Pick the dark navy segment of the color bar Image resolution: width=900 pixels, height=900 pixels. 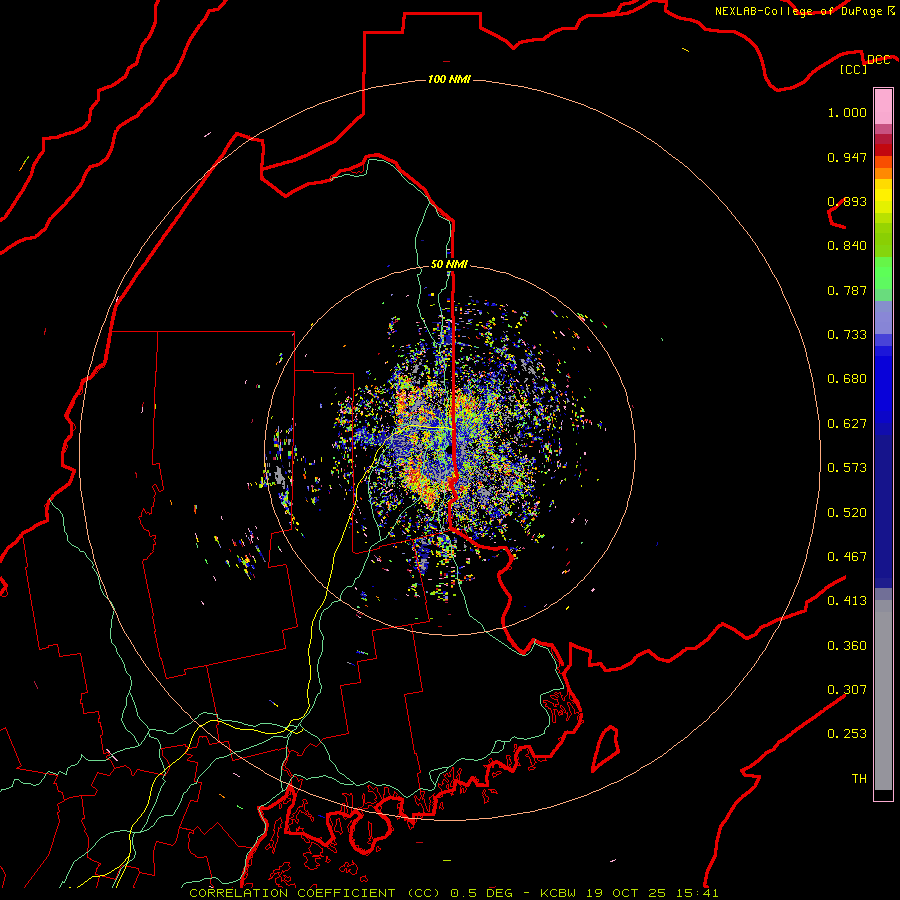(883, 511)
